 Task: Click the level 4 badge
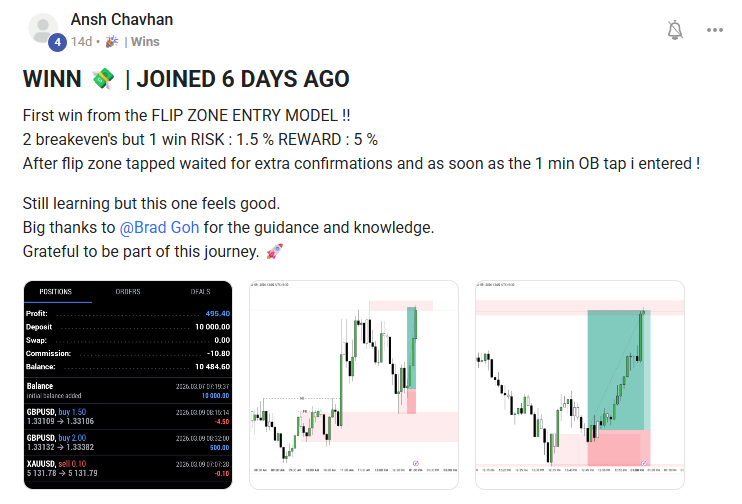click(x=57, y=43)
